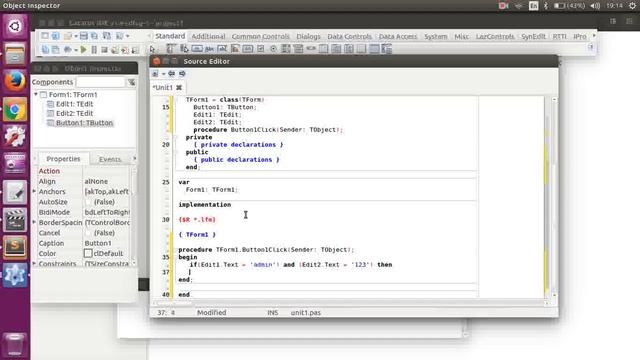Screen dimensions: 640x360
Task: Select the Properties tab in Object Inspector
Action: pos(63,159)
